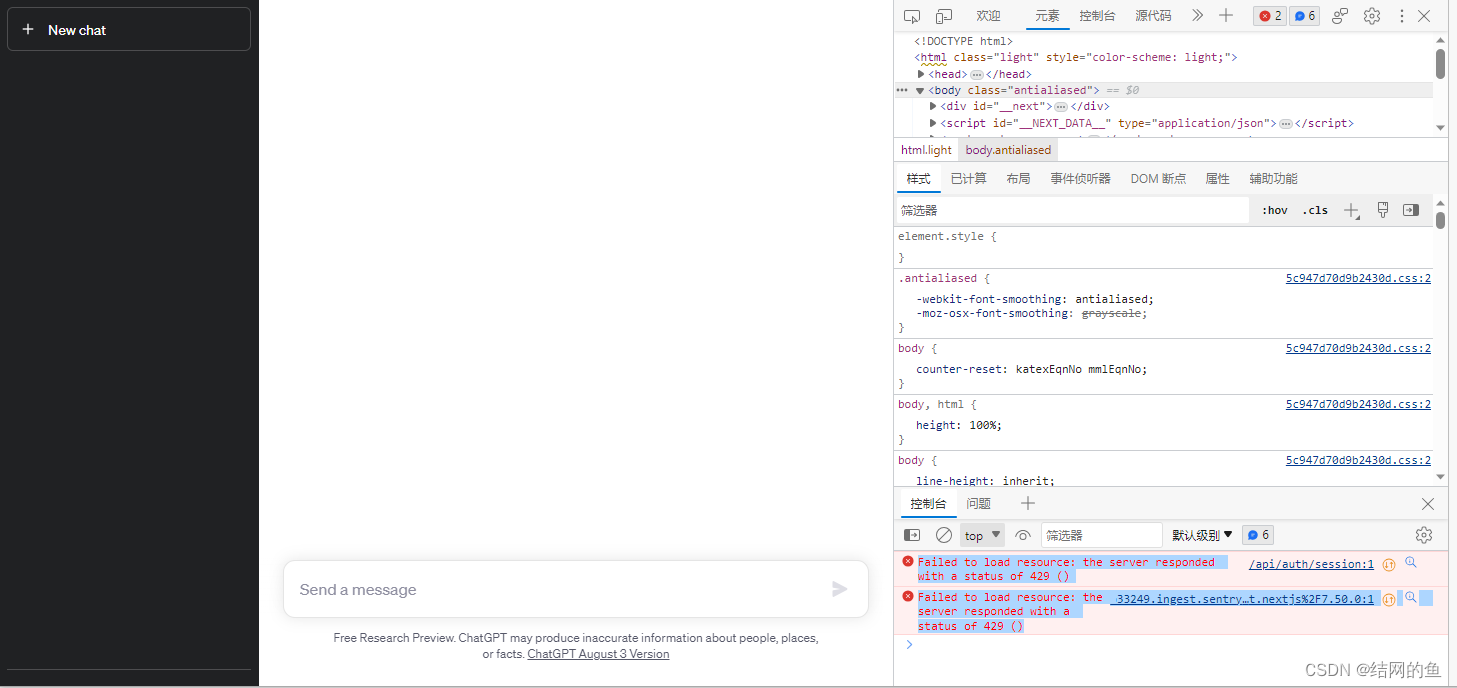
Task: Click the ChatGPT August 3 Version link
Action: coord(598,654)
